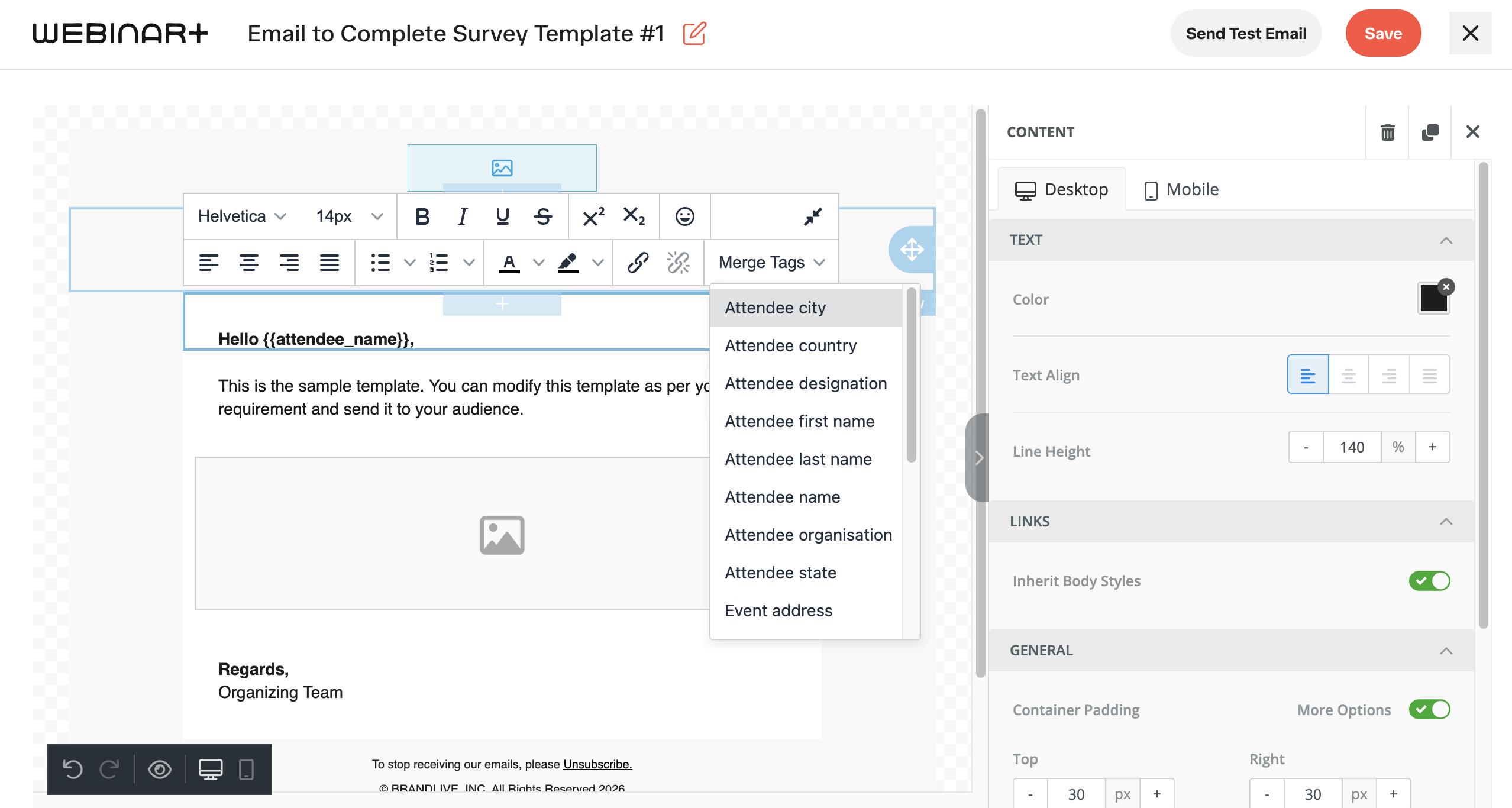Click the Line Height value field
Viewport: 1512px width, 808px height.
pos(1352,447)
